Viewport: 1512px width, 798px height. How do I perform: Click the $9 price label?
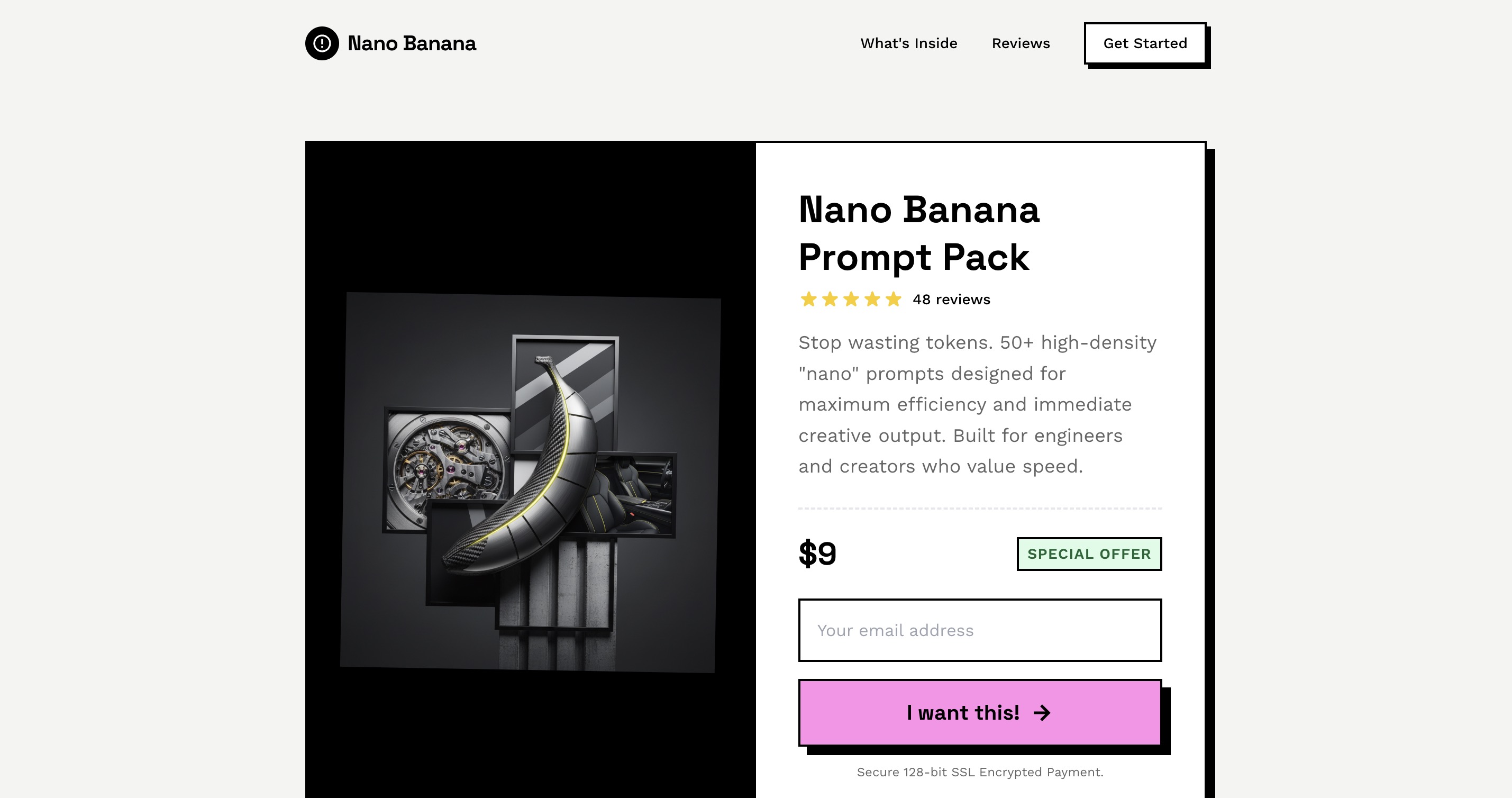pyautogui.click(x=816, y=552)
